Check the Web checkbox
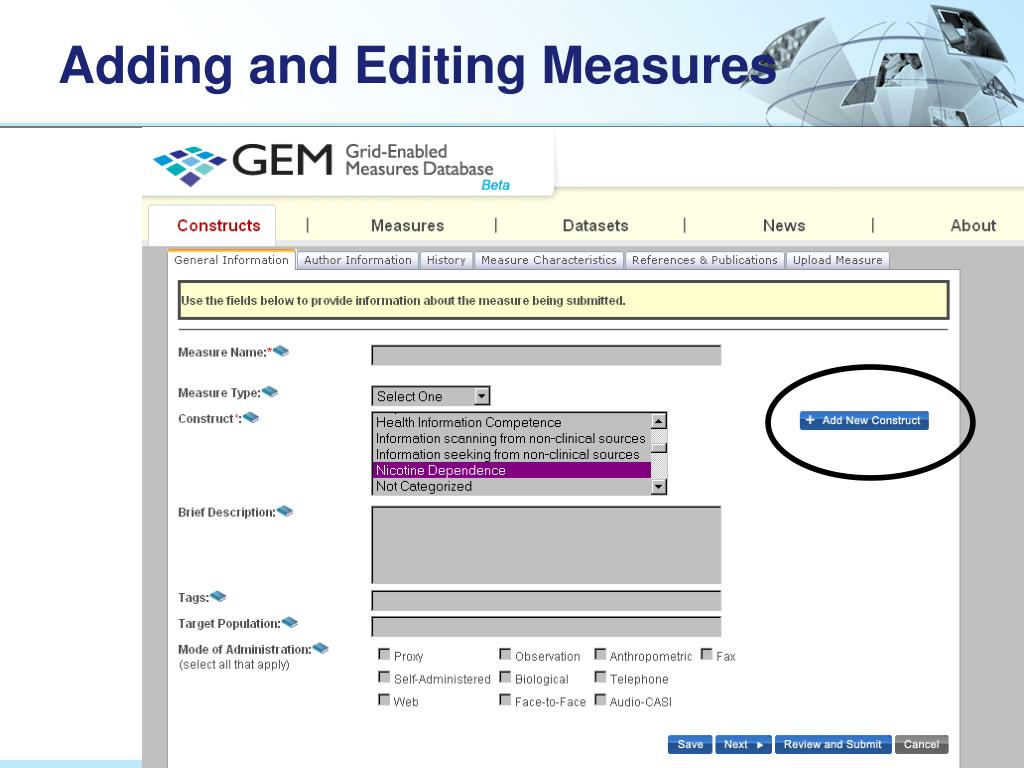The width and height of the screenshot is (1024, 768). coord(384,700)
